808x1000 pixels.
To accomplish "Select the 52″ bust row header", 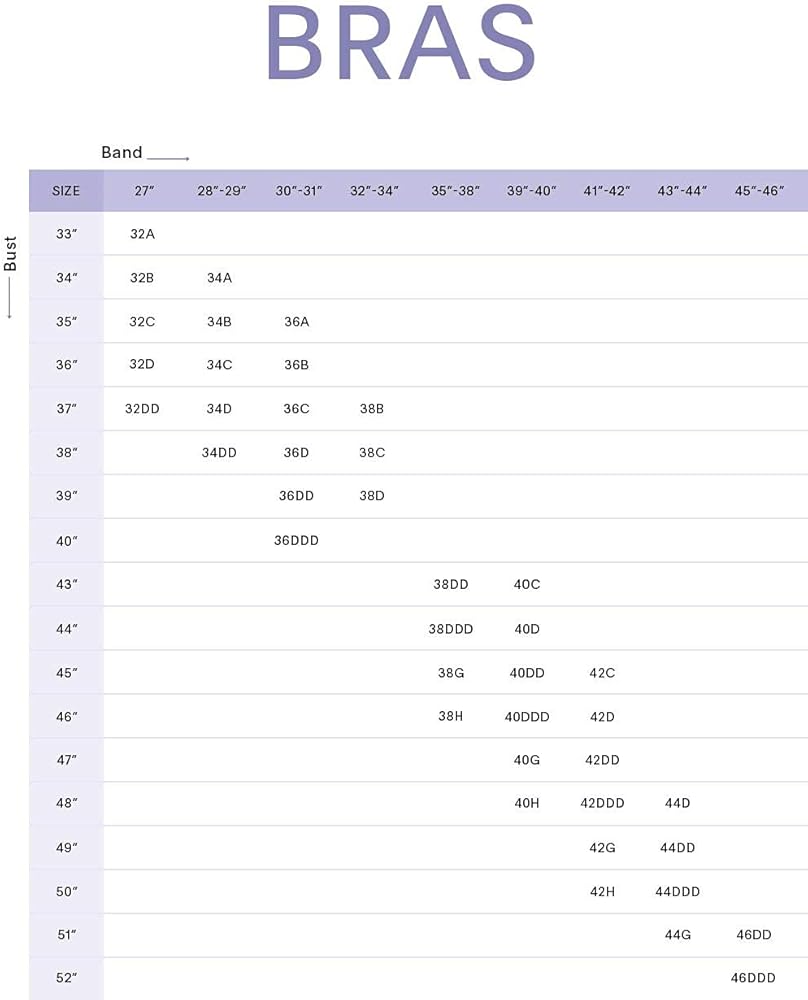I will pos(66,978).
